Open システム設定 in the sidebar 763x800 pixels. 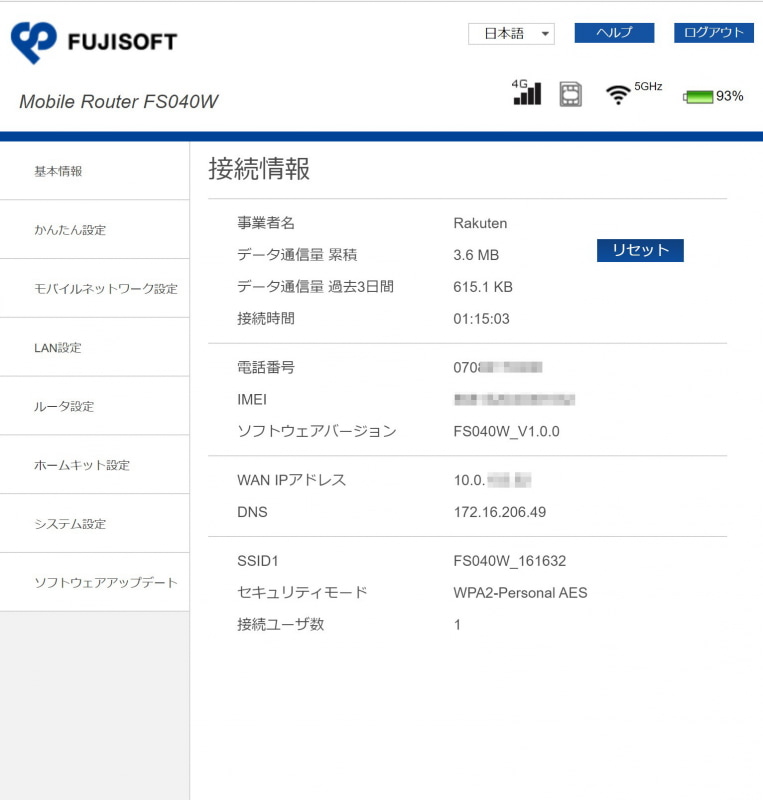click(x=94, y=523)
